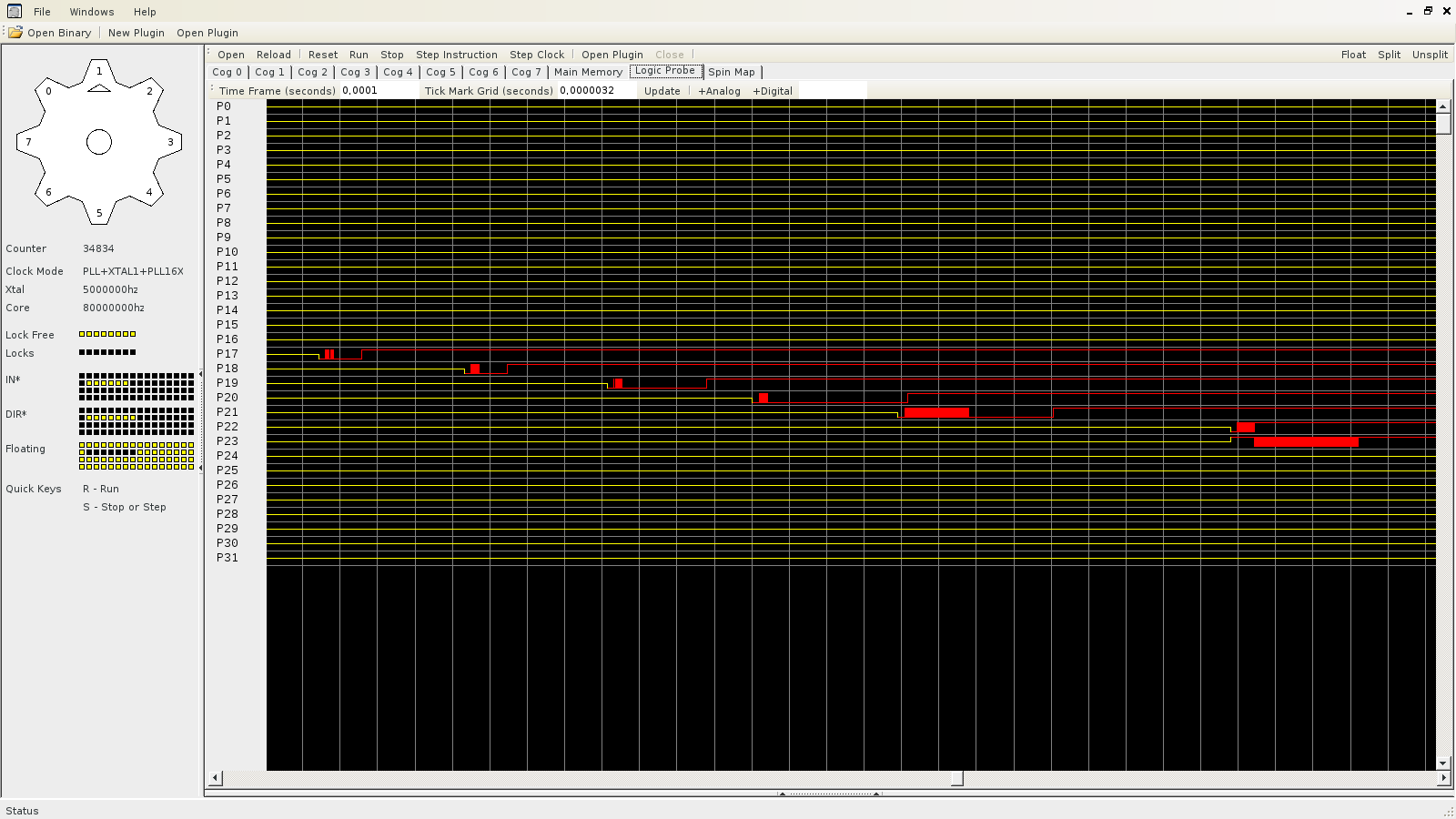The width and height of the screenshot is (1456, 819).
Task: Click the restore window icon
Action: [1428, 11]
